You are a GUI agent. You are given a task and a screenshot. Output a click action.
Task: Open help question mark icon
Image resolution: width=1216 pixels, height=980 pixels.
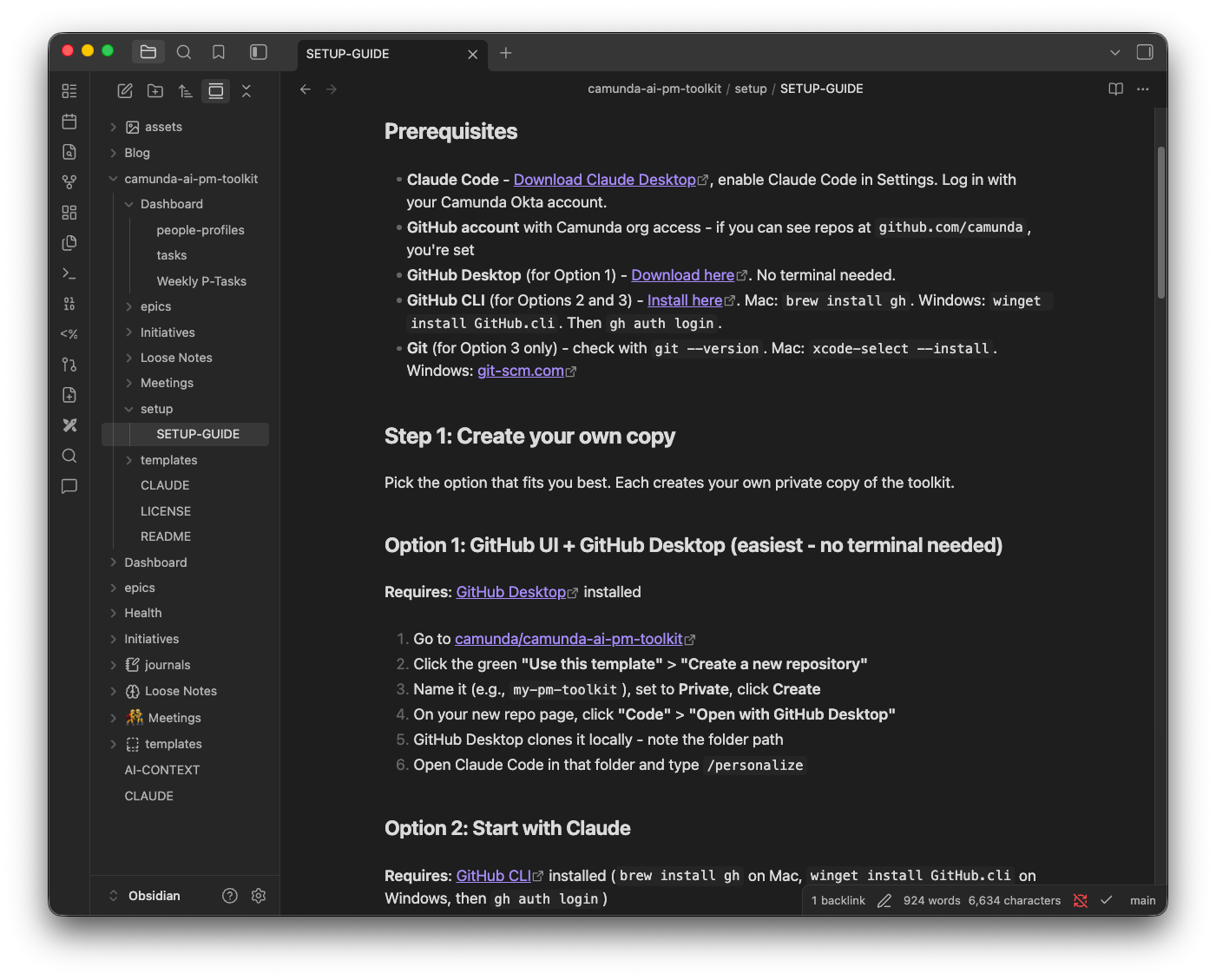click(x=230, y=896)
